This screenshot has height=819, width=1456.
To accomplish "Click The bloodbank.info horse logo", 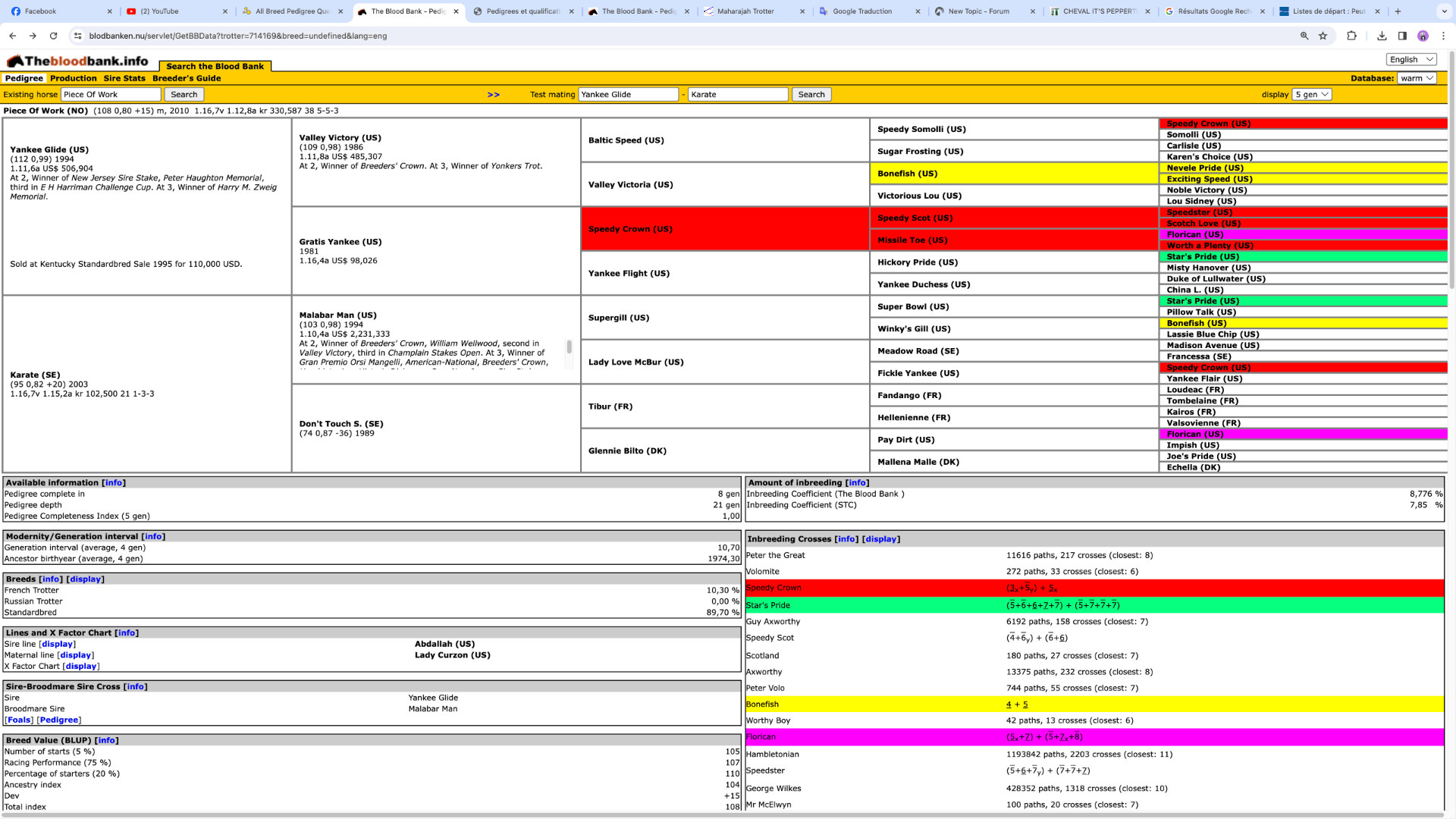I will pos(77,61).
